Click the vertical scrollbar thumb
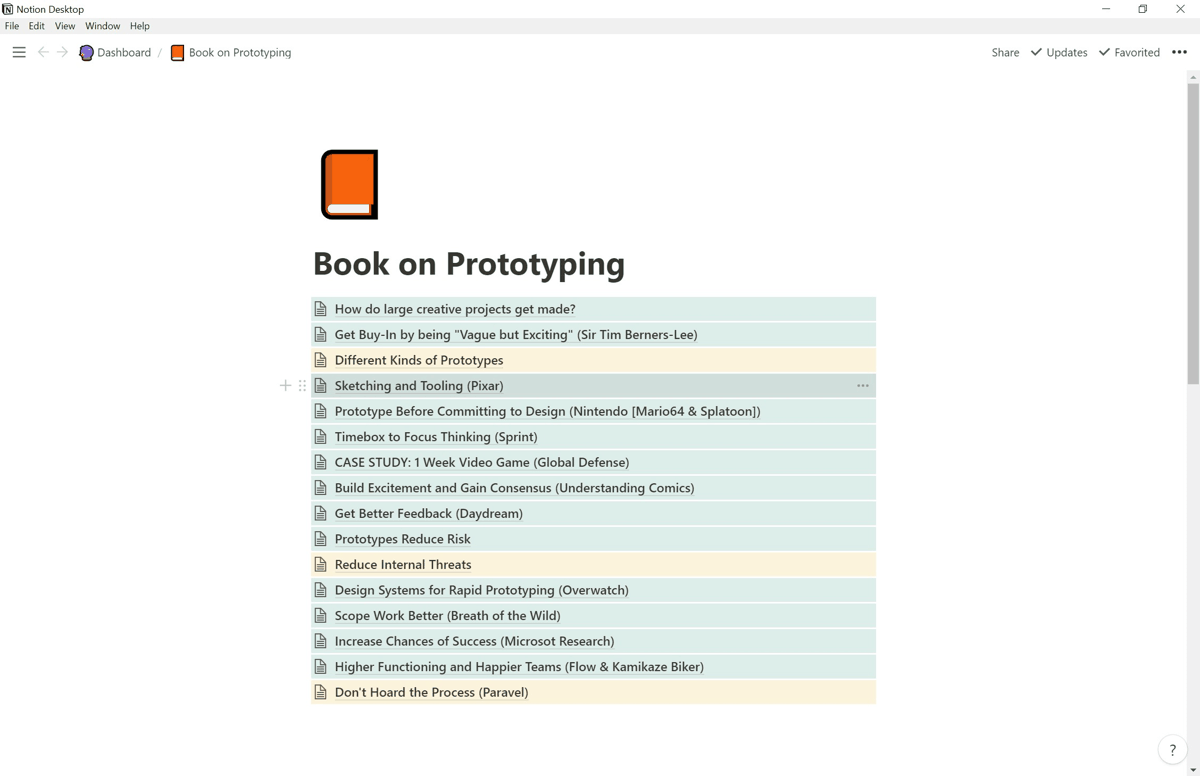 1193,233
